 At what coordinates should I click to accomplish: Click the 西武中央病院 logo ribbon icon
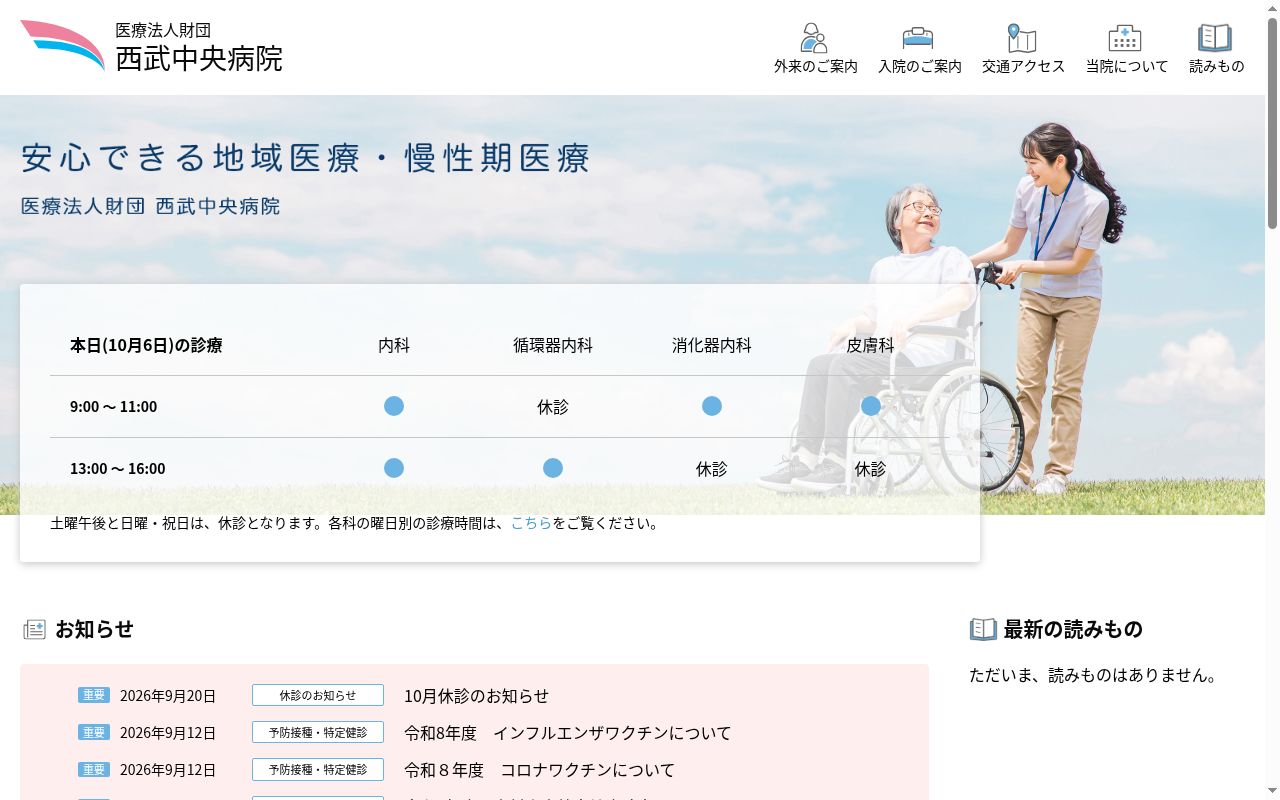click(62, 45)
